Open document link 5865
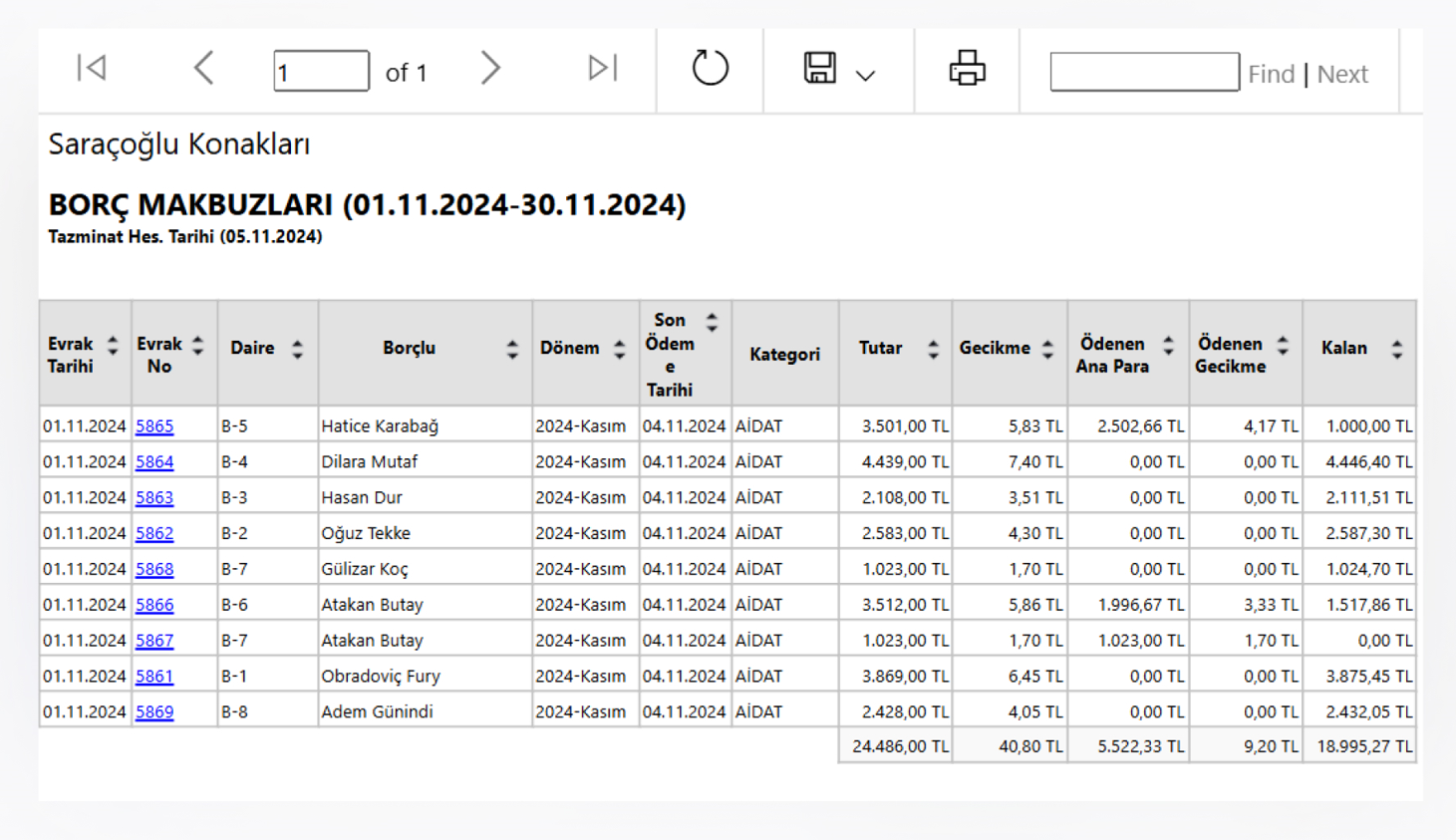Screen dimensions: 1456x840 click(154, 425)
